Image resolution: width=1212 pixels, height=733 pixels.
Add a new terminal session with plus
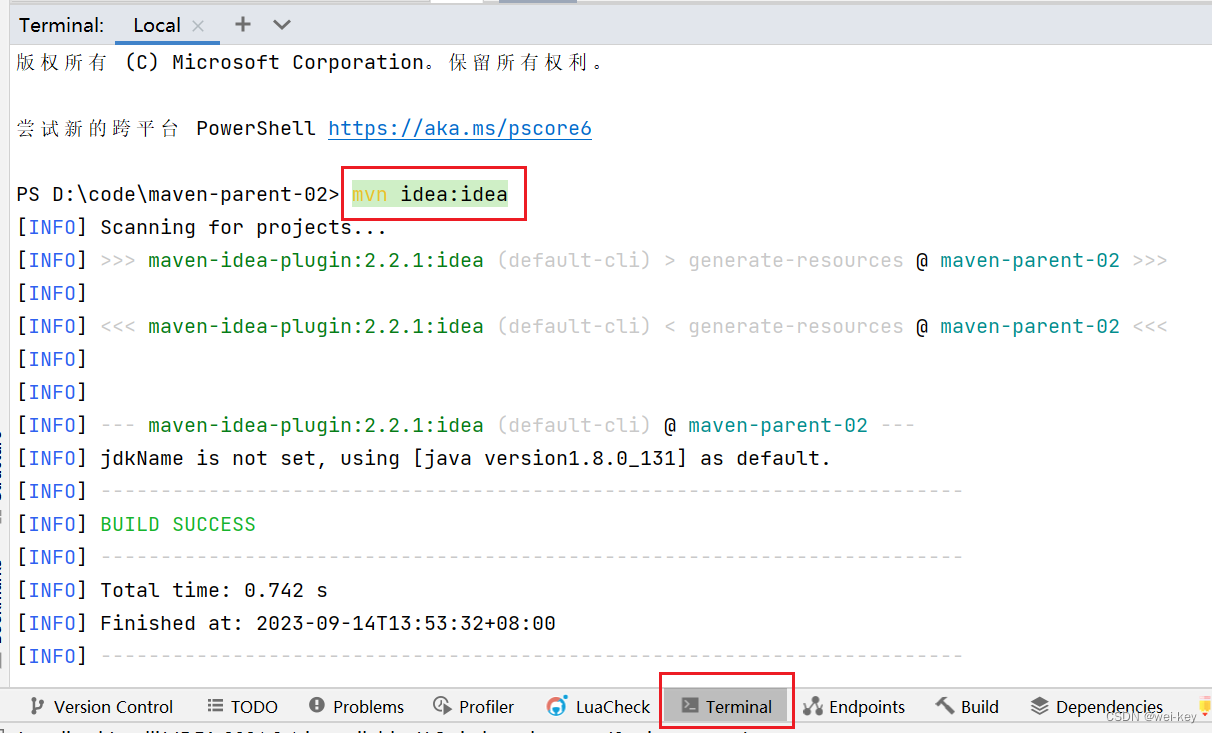[x=243, y=25]
